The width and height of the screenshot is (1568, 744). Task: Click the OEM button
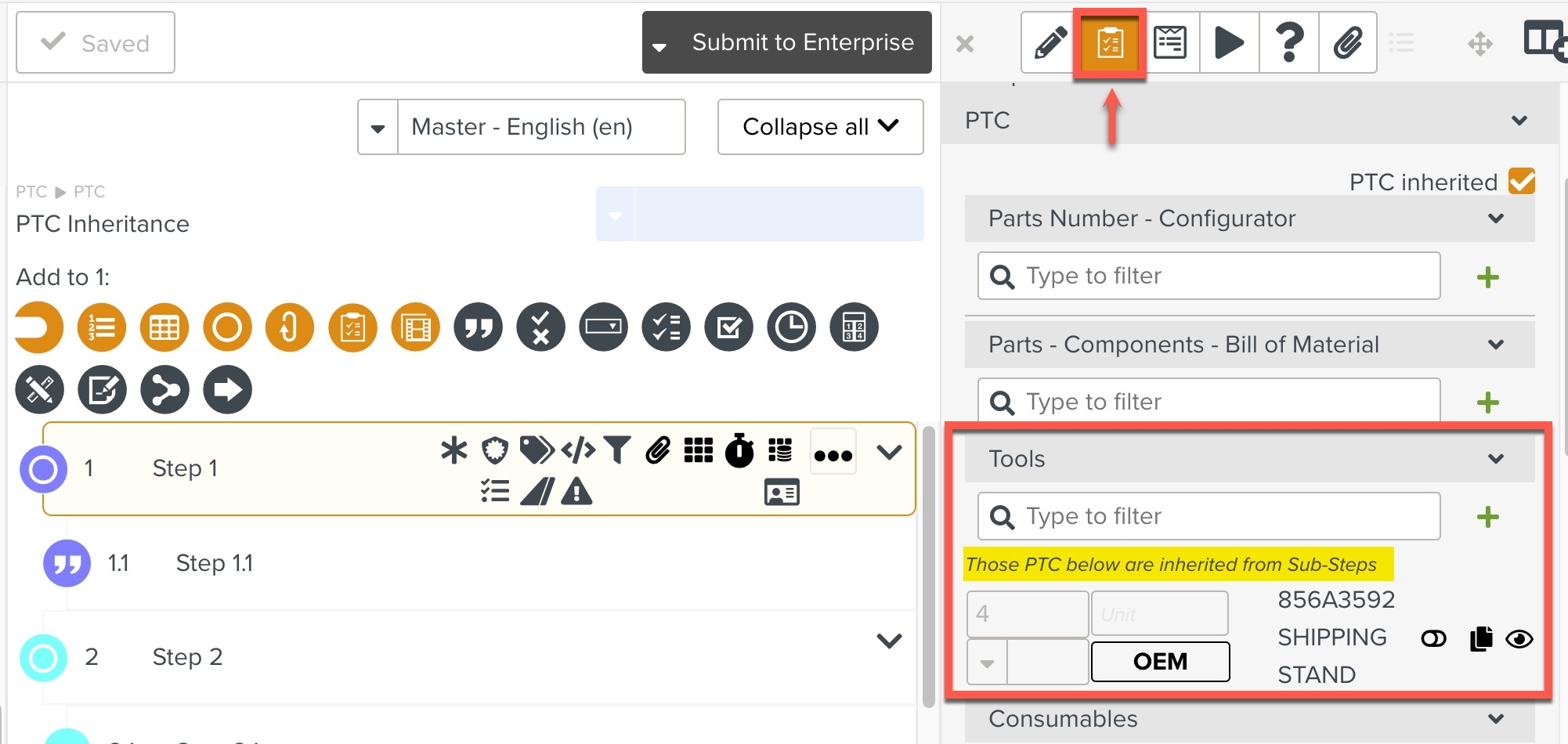click(1160, 662)
